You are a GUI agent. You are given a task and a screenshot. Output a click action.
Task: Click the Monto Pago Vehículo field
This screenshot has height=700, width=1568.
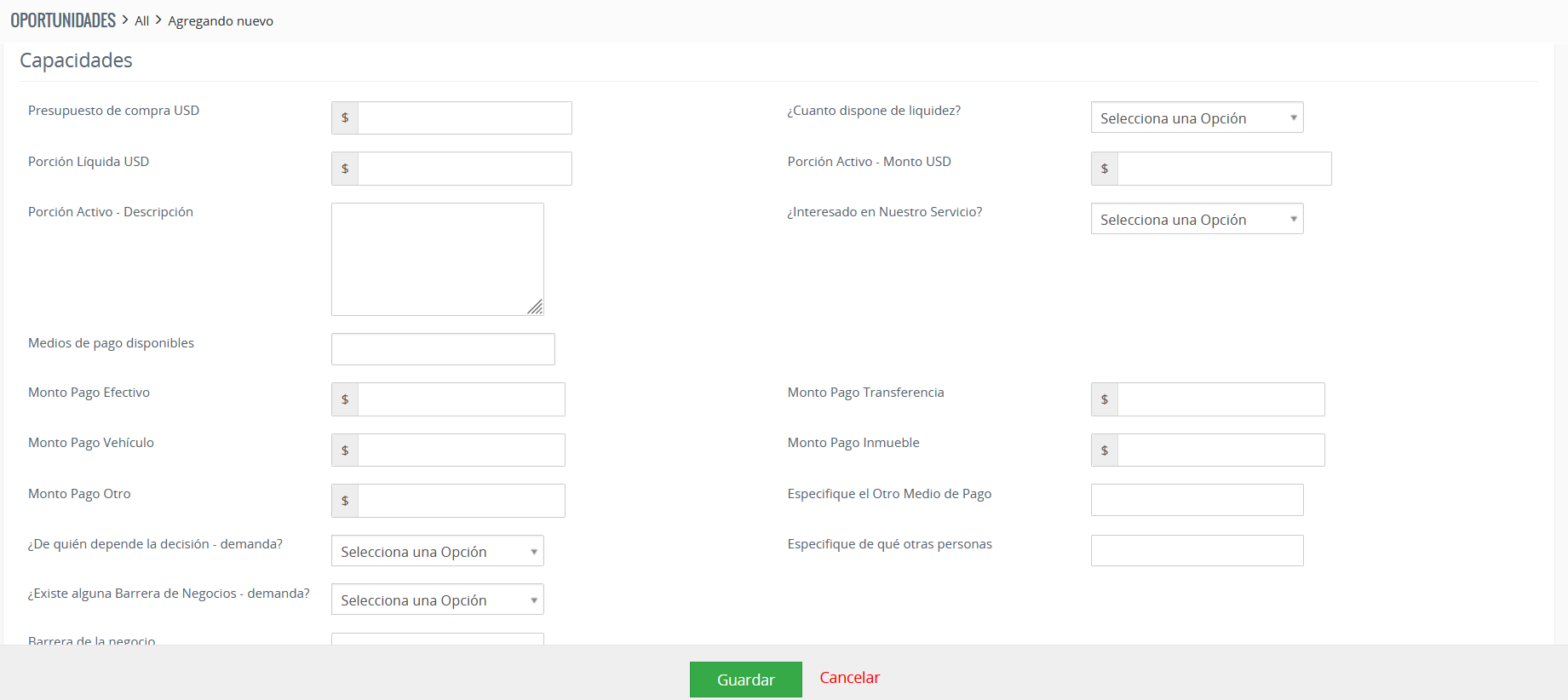(461, 450)
